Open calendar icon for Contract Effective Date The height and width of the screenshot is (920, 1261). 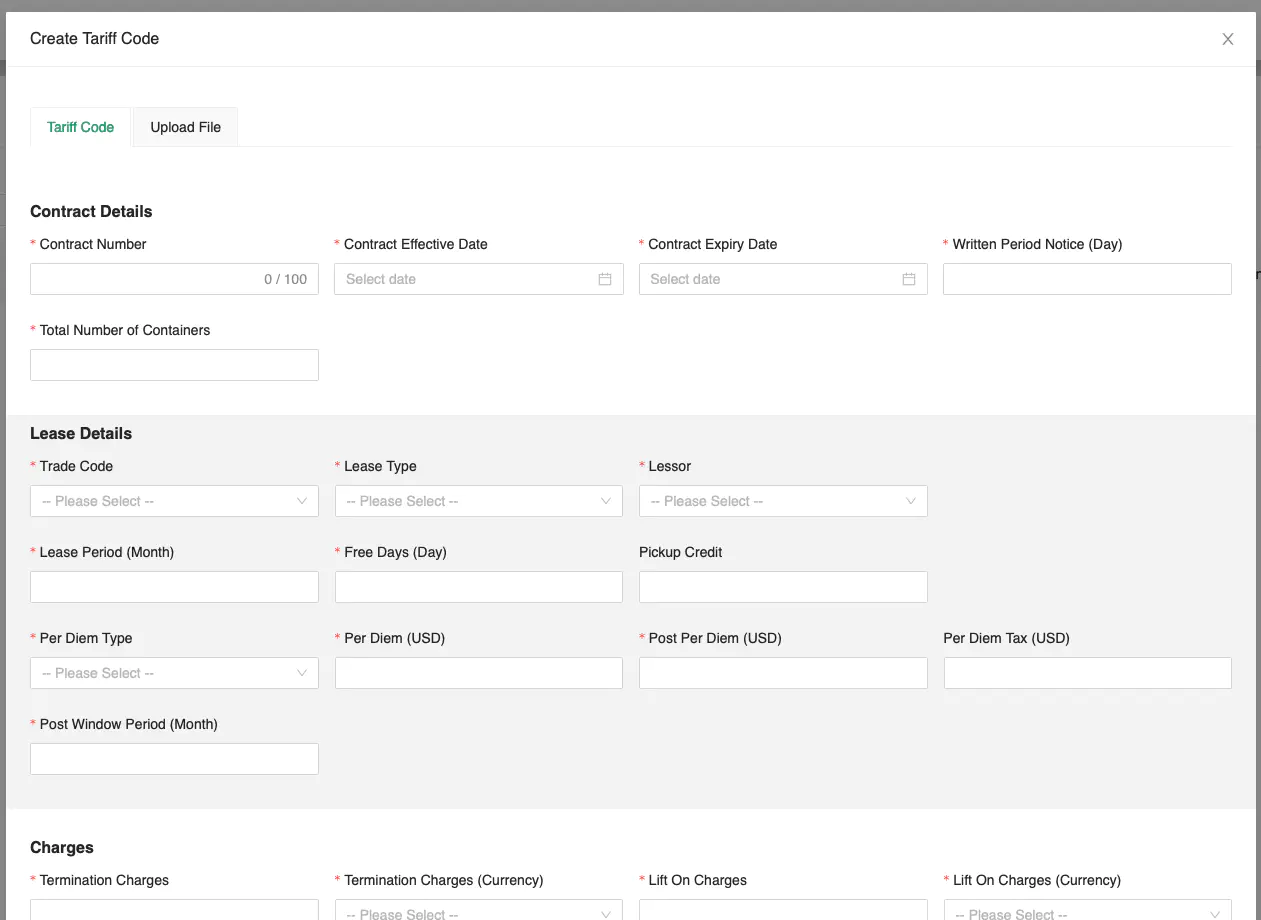(x=605, y=279)
